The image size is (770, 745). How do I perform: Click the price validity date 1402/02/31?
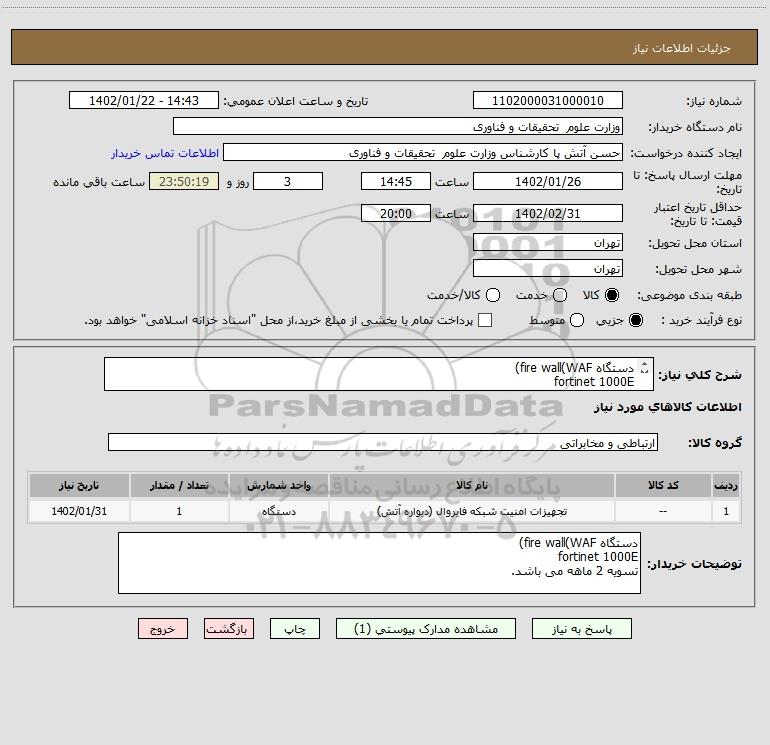tap(548, 213)
